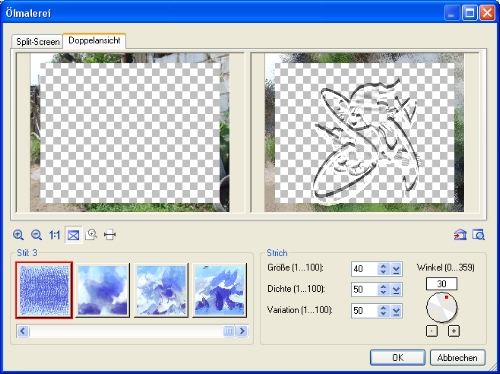
Task: Increase angle with the plus button
Action: point(454,331)
